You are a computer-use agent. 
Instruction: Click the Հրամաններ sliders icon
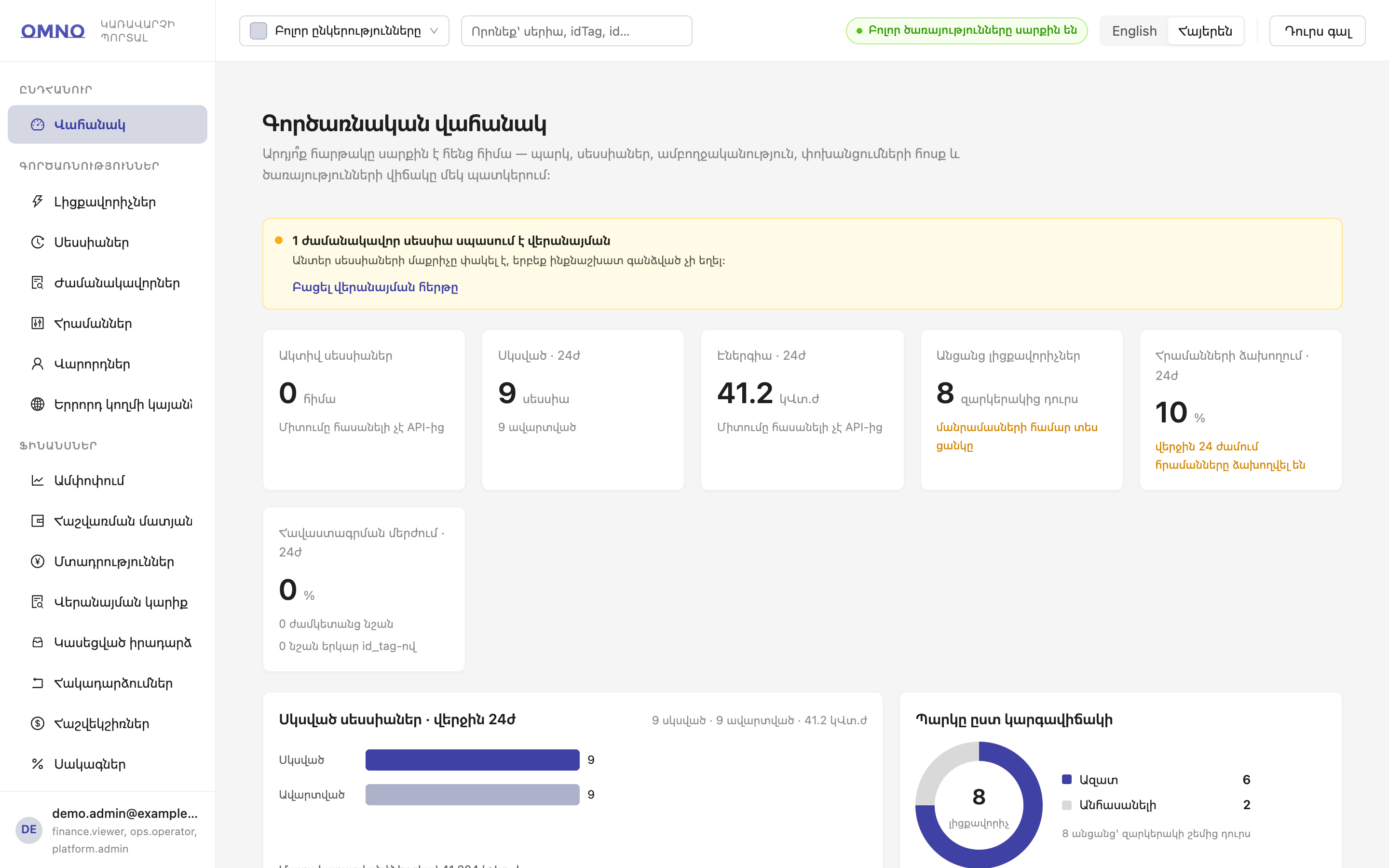coord(37,323)
